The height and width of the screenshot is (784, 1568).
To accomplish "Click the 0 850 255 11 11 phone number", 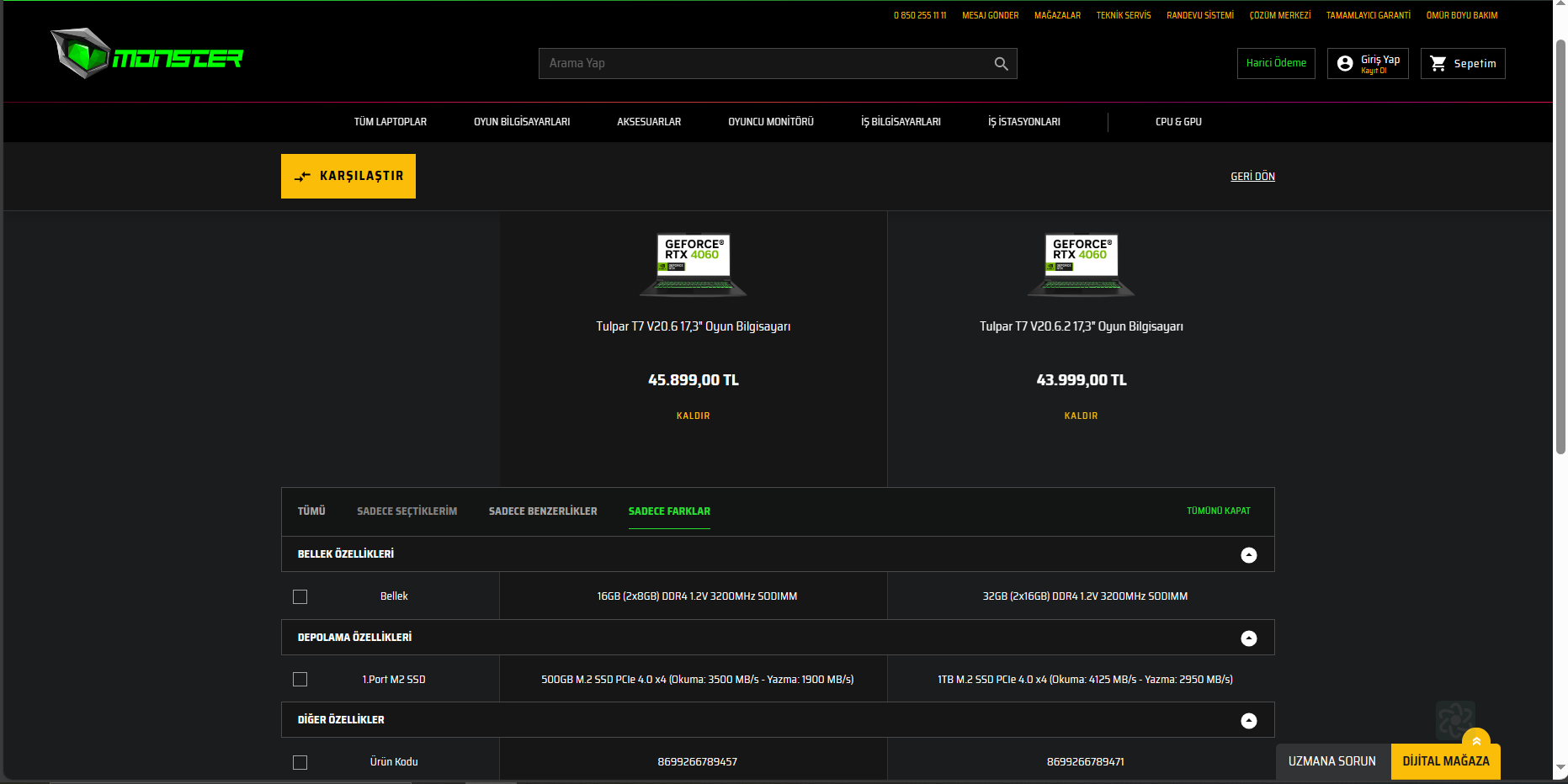I will coord(920,16).
